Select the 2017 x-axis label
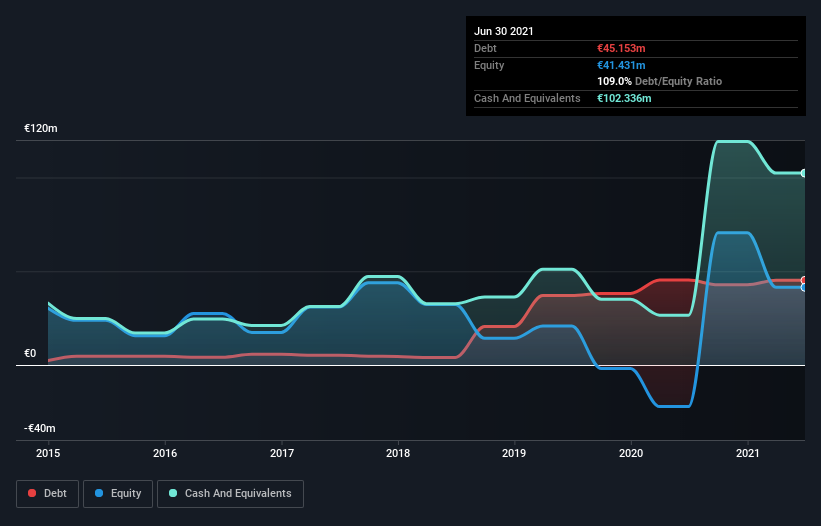The width and height of the screenshot is (821, 526). pyautogui.click(x=282, y=453)
